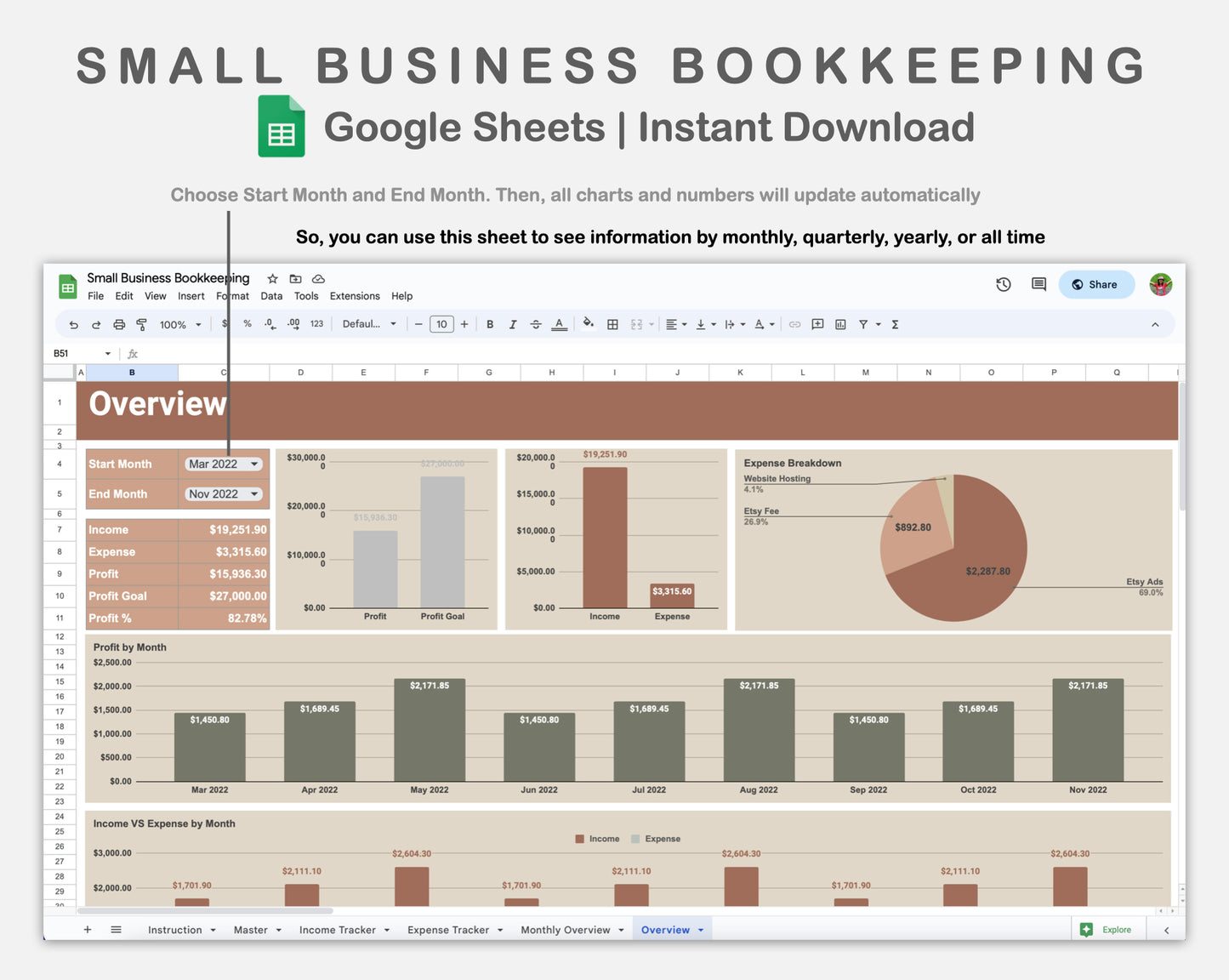1229x980 pixels.
Task: Click the Share button
Action: pyautogui.click(x=1096, y=284)
